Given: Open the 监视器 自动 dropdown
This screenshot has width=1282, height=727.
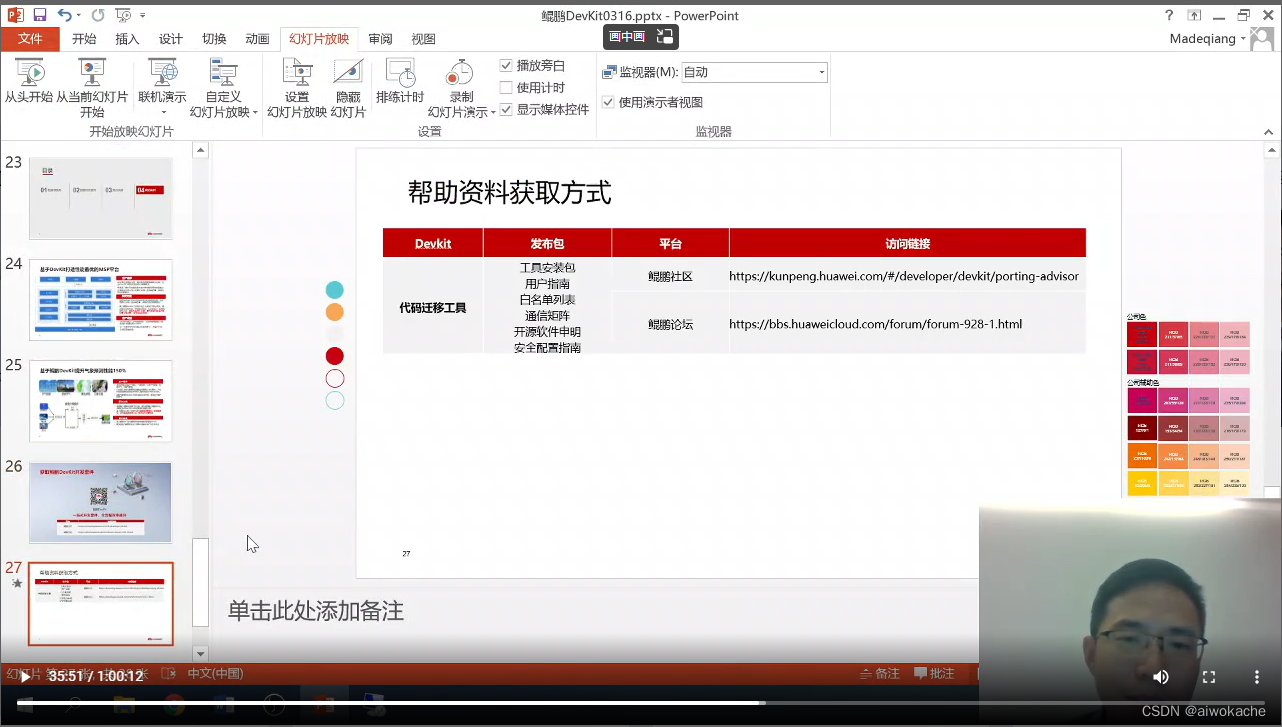Looking at the screenshot, I should tap(754, 72).
